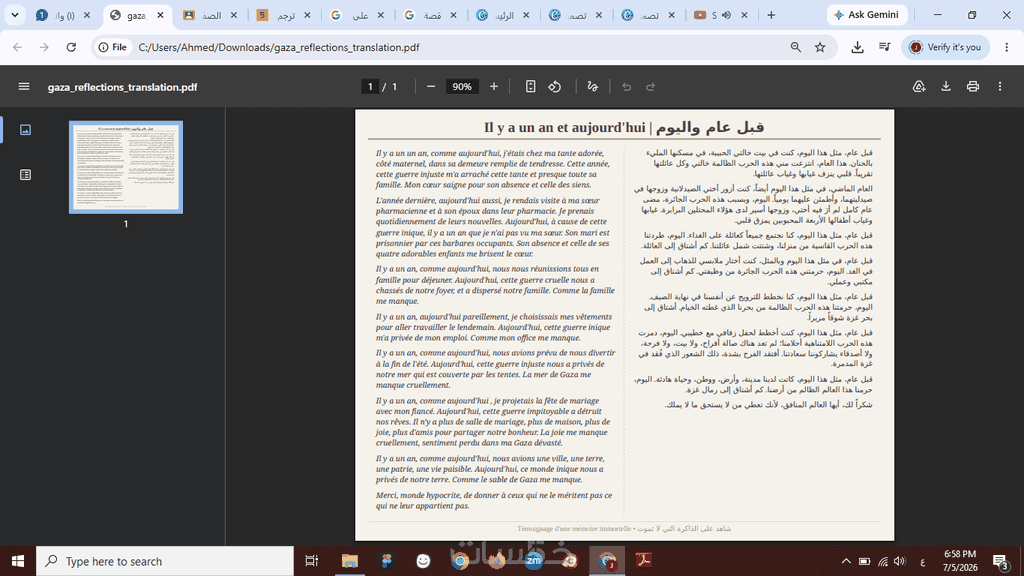Open the notification center icon
This screenshot has height=576, width=1024.
coord(1000,561)
